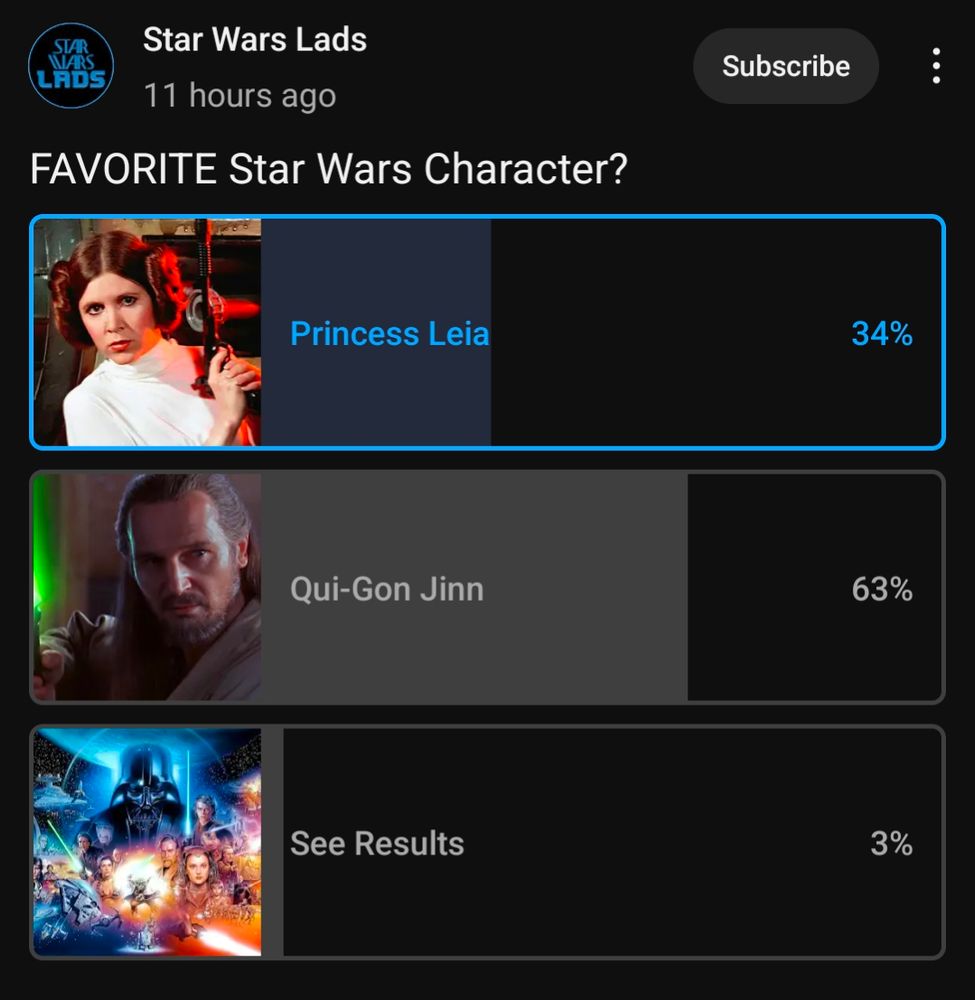Click the 63% result for Qui-Gon Jinn
Image resolution: width=975 pixels, height=1000 pixels.
882,589
